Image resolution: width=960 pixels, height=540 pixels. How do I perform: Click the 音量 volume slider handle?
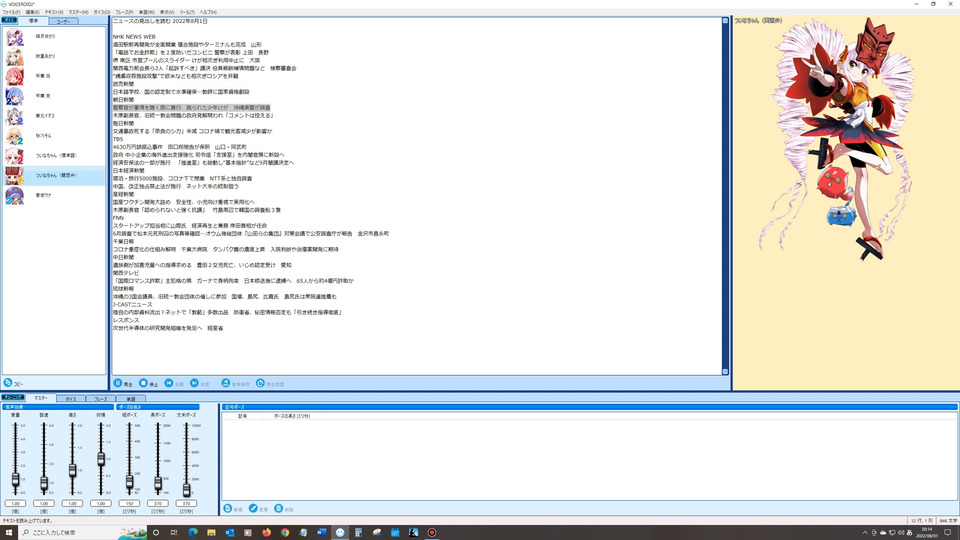click(15, 481)
